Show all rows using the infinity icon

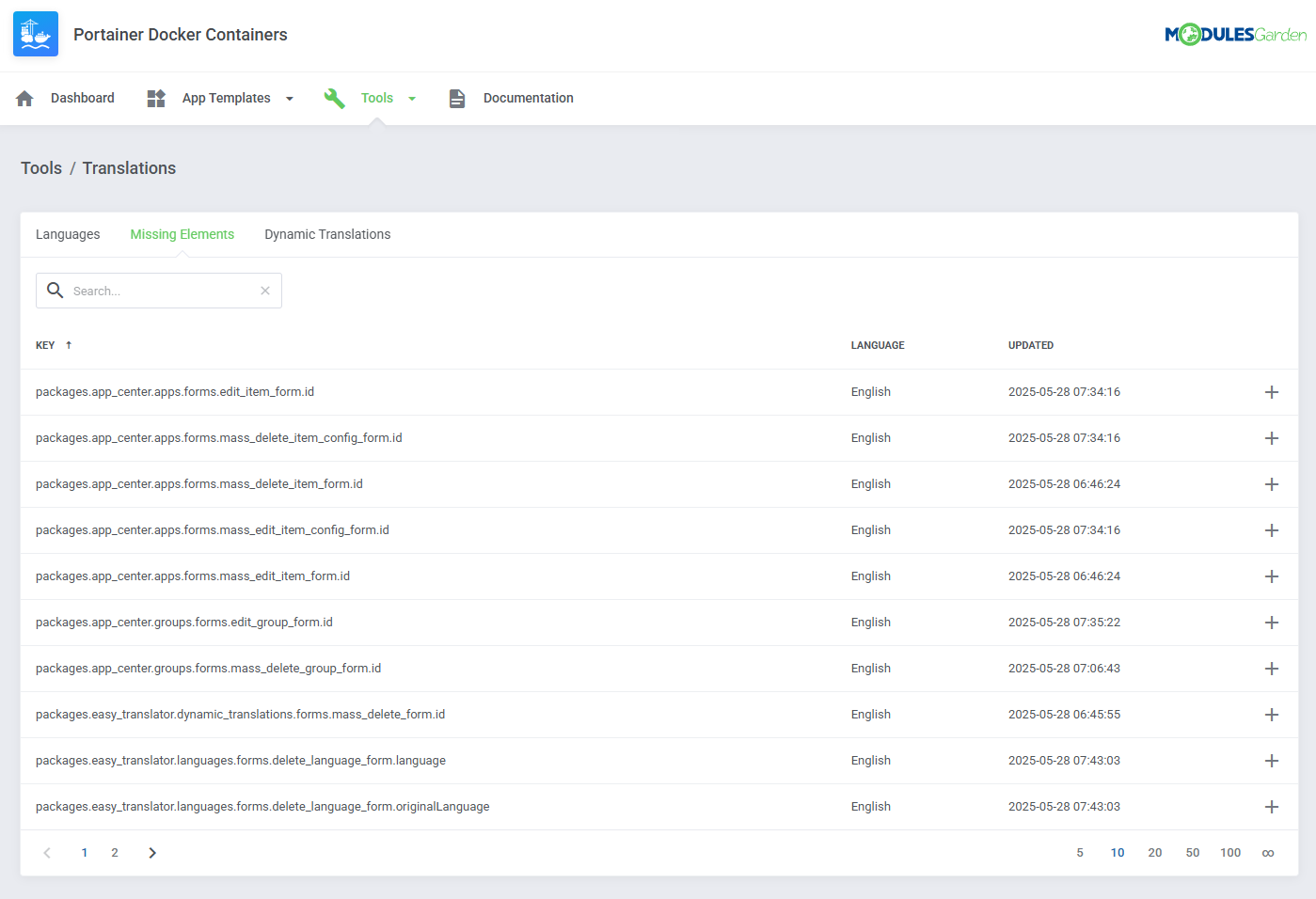click(x=1267, y=852)
